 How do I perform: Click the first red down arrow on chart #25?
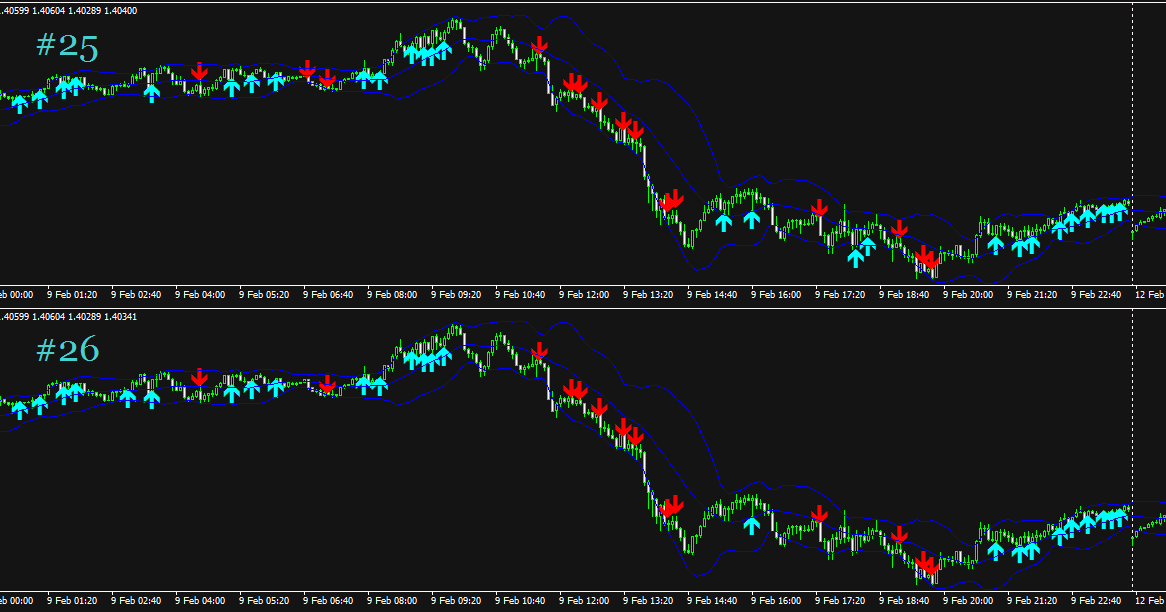202,71
